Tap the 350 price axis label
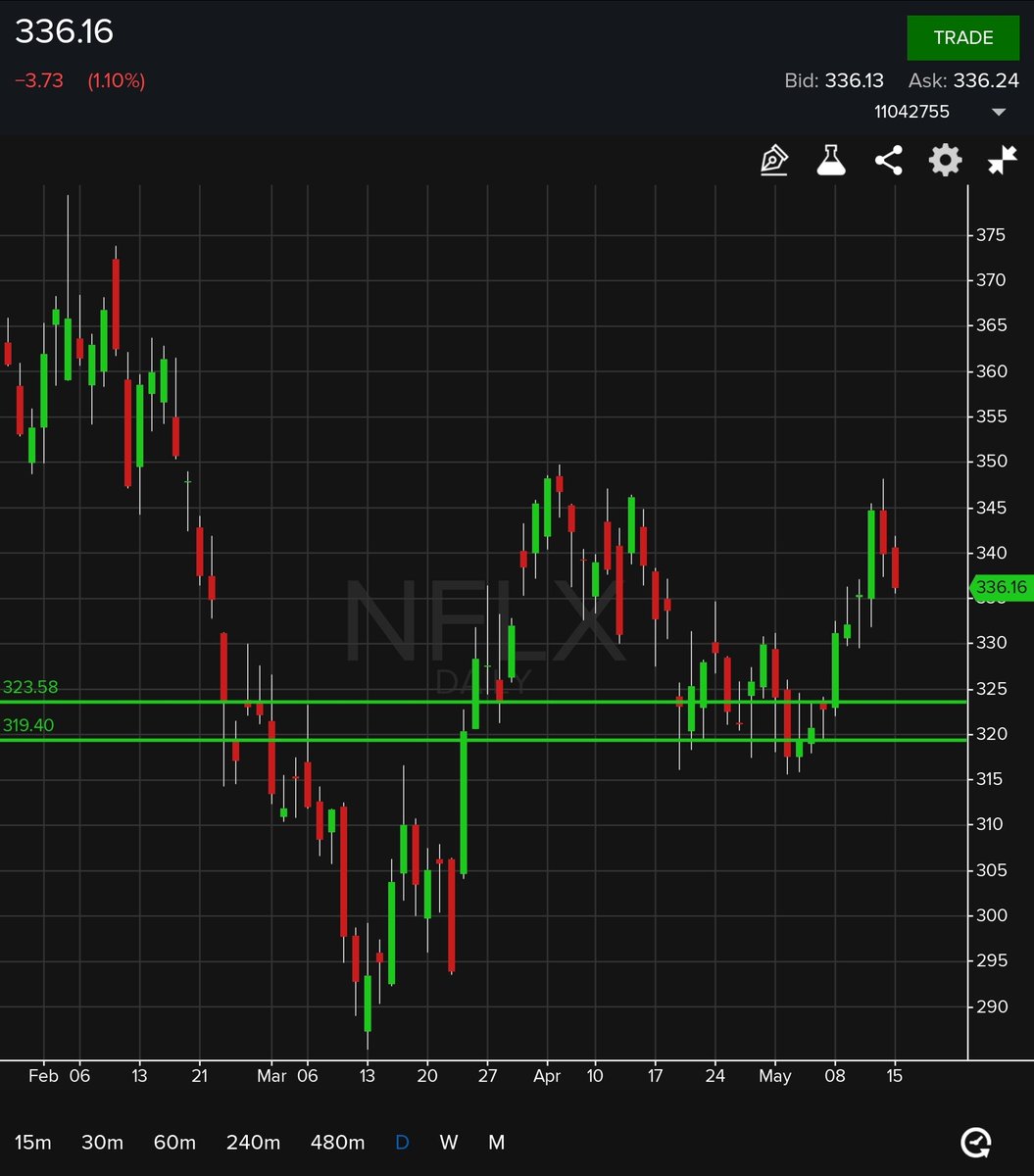This screenshot has height=1176, width=1034. 991,462
